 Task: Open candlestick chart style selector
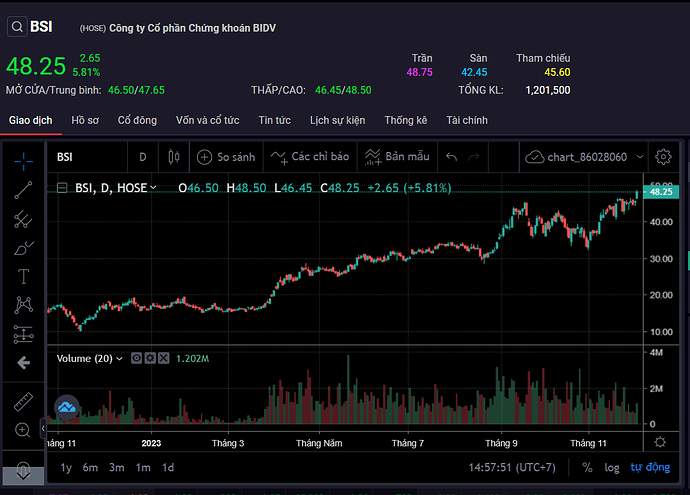click(x=174, y=157)
